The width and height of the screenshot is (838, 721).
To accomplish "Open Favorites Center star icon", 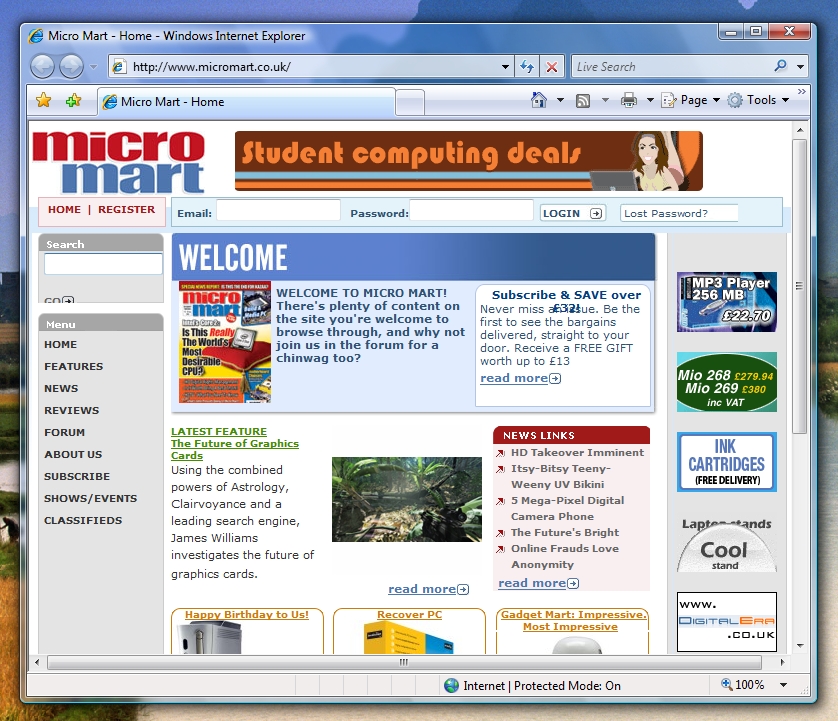I will [x=43, y=100].
